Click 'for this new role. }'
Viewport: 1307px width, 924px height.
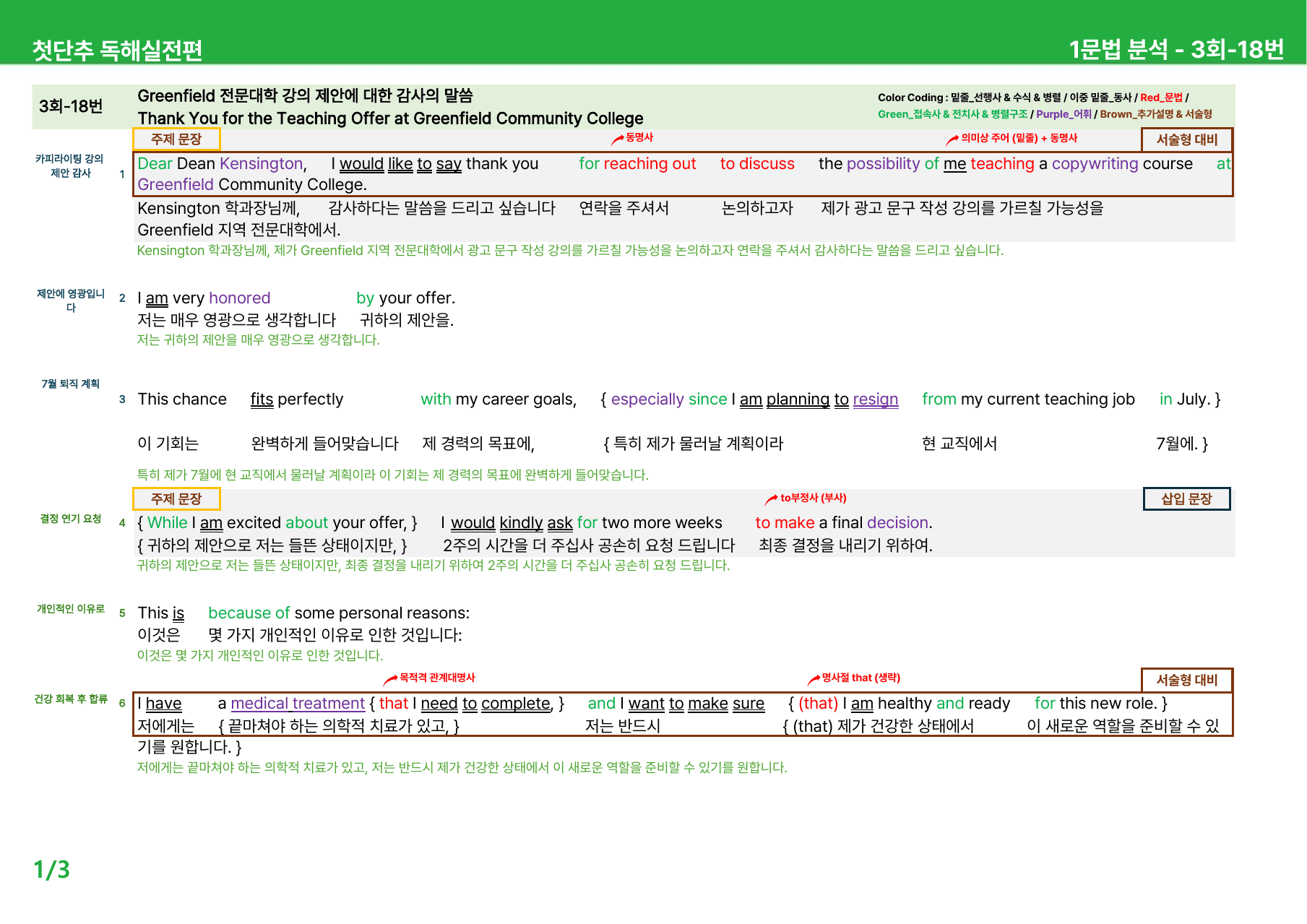coord(1100,704)
